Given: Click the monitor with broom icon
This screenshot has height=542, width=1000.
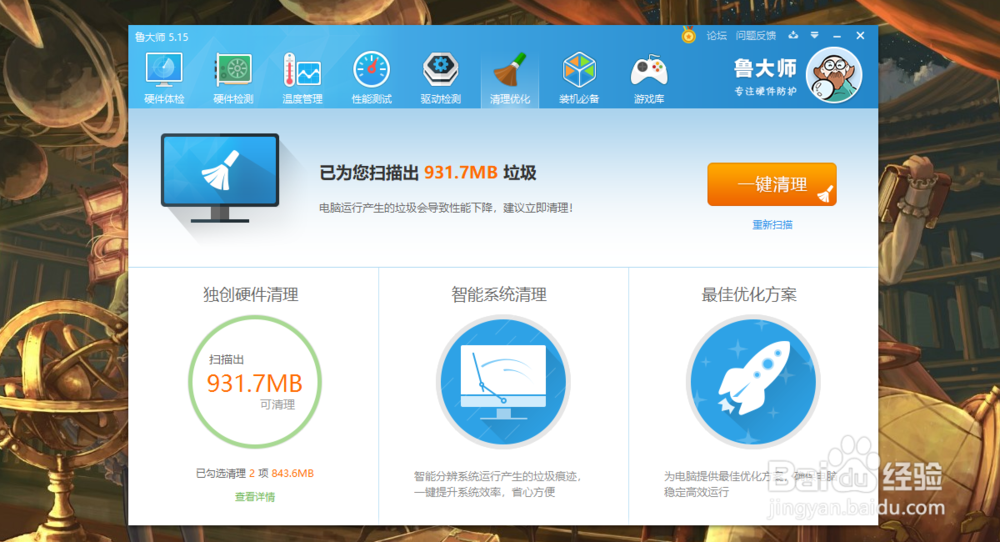Looking at the screenshot, I should [x=220, y=178].
